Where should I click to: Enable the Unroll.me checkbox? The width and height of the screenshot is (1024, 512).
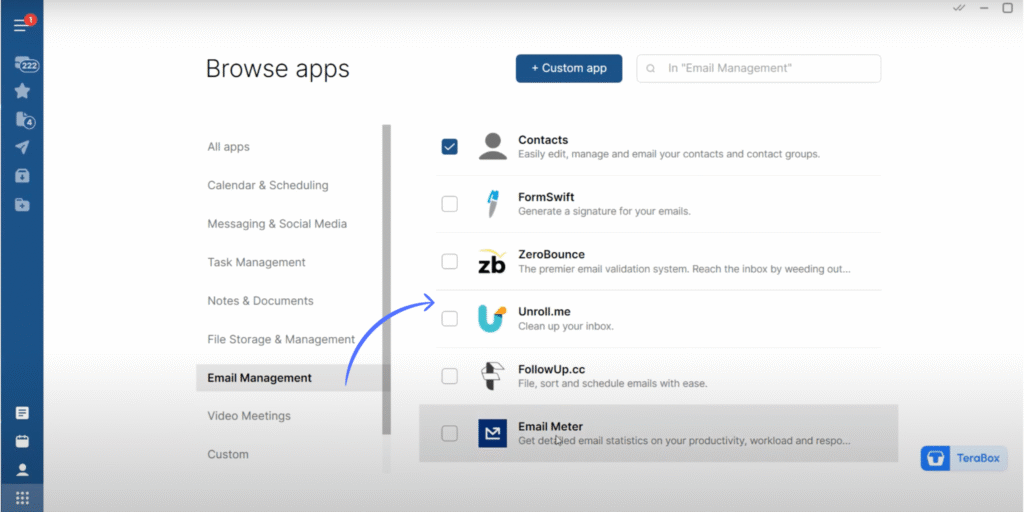click(449, 319)
